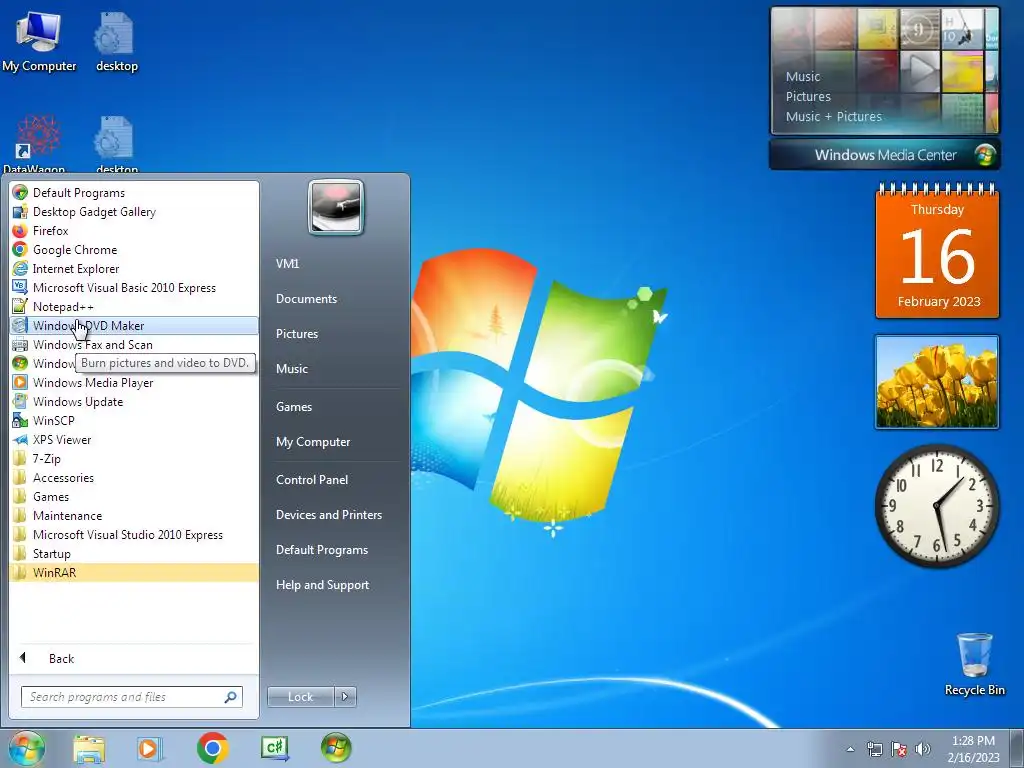
Task: Click the calendar gadget showing 16
Action: (x=937, y=252)
